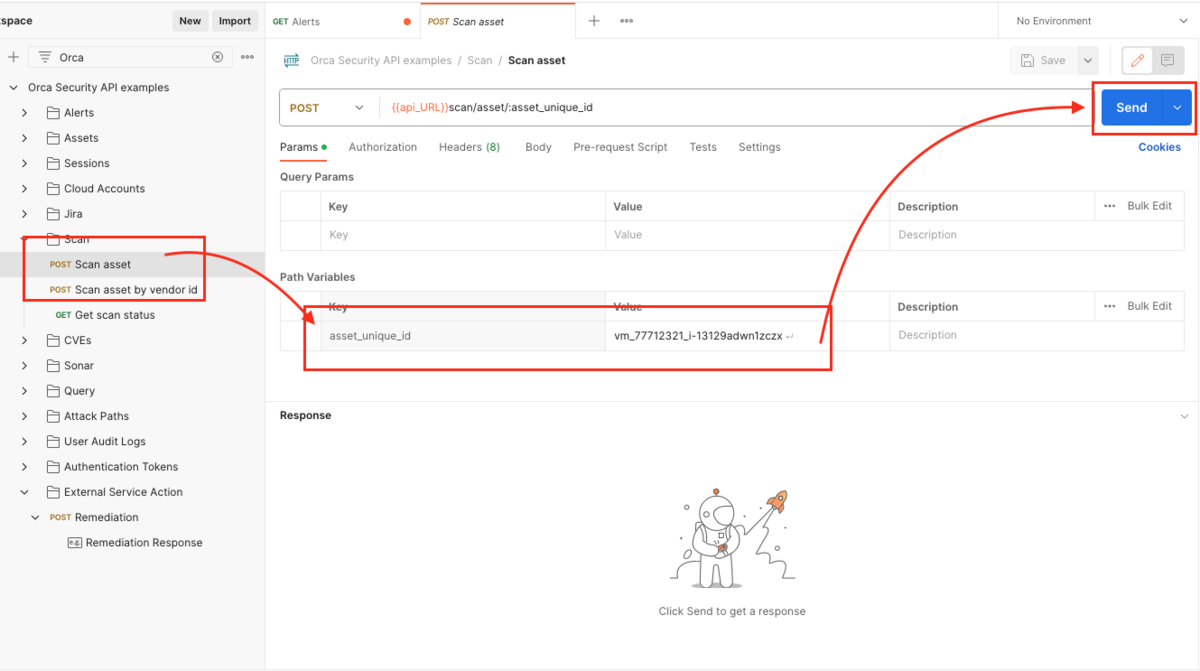Open the HTTP method POST dropdown
The image size is (1200, 671).
click(327, 108)
